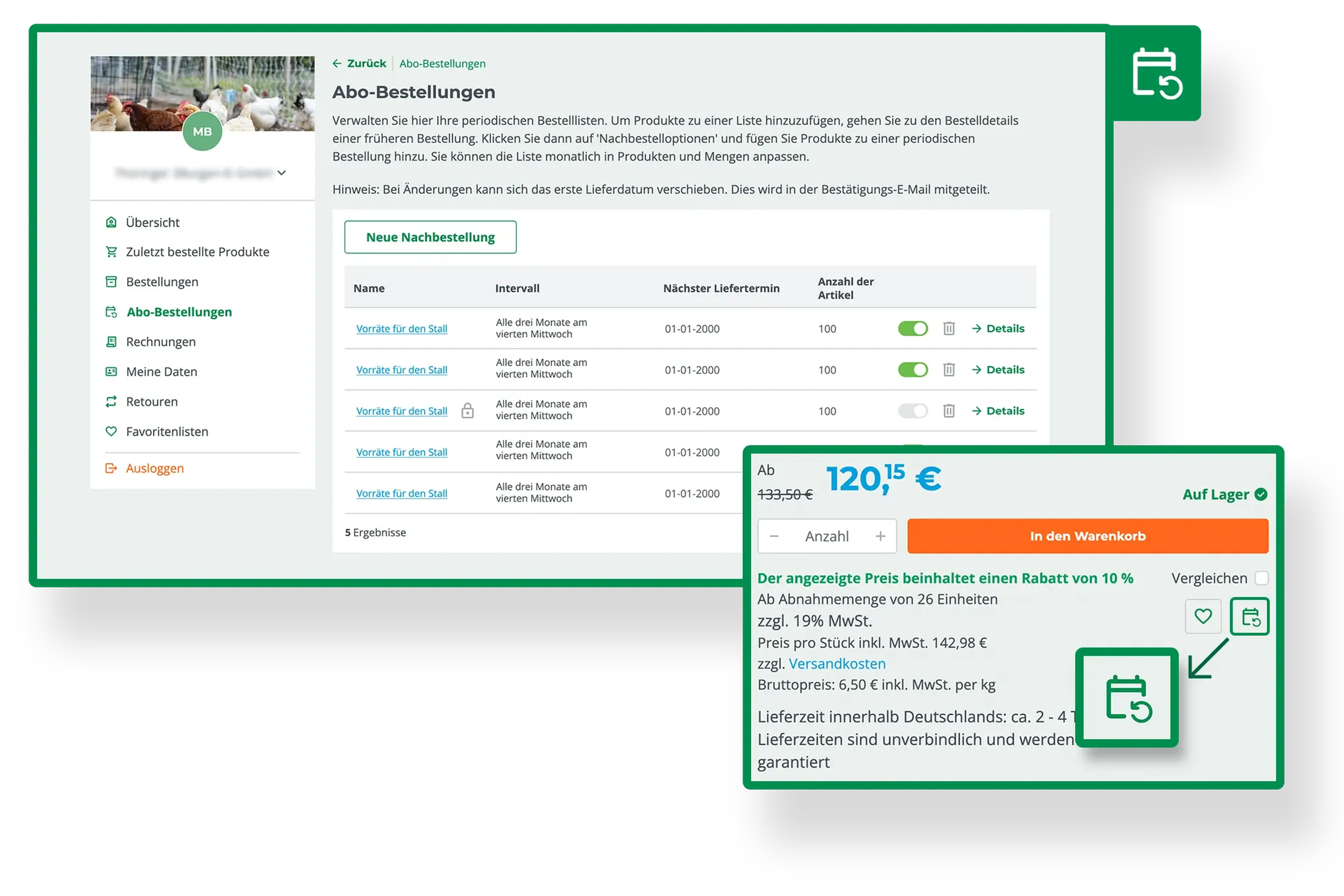
Task: Open Rechnungen in the sidebar menu
Action: (161, 342)
